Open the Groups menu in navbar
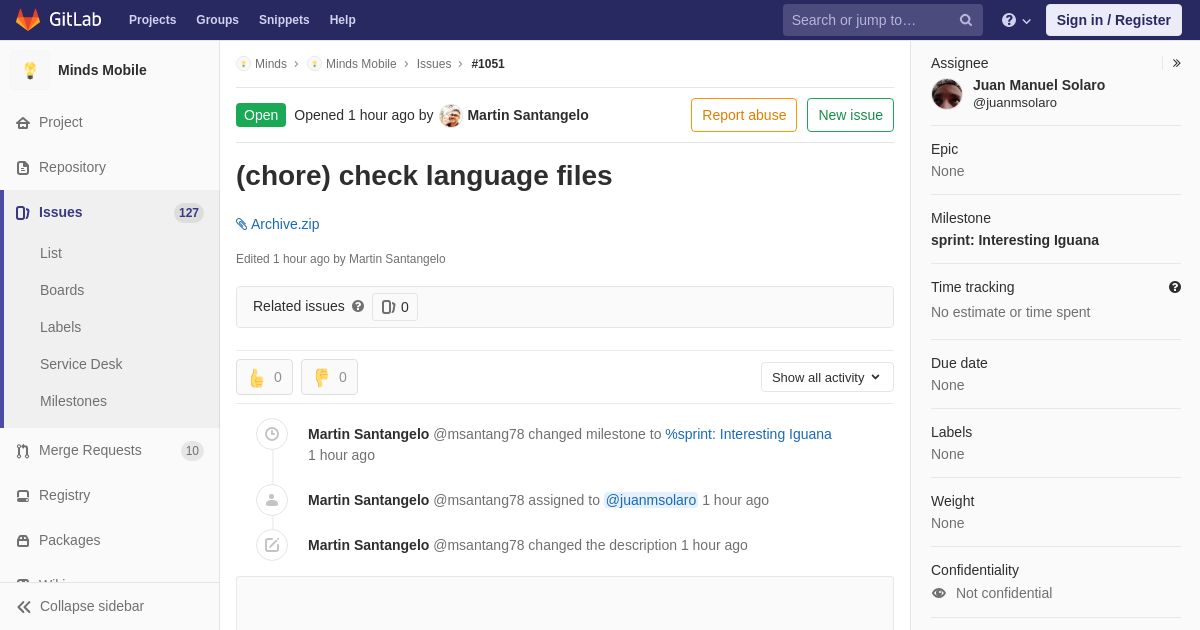 [x=217, y=20]
